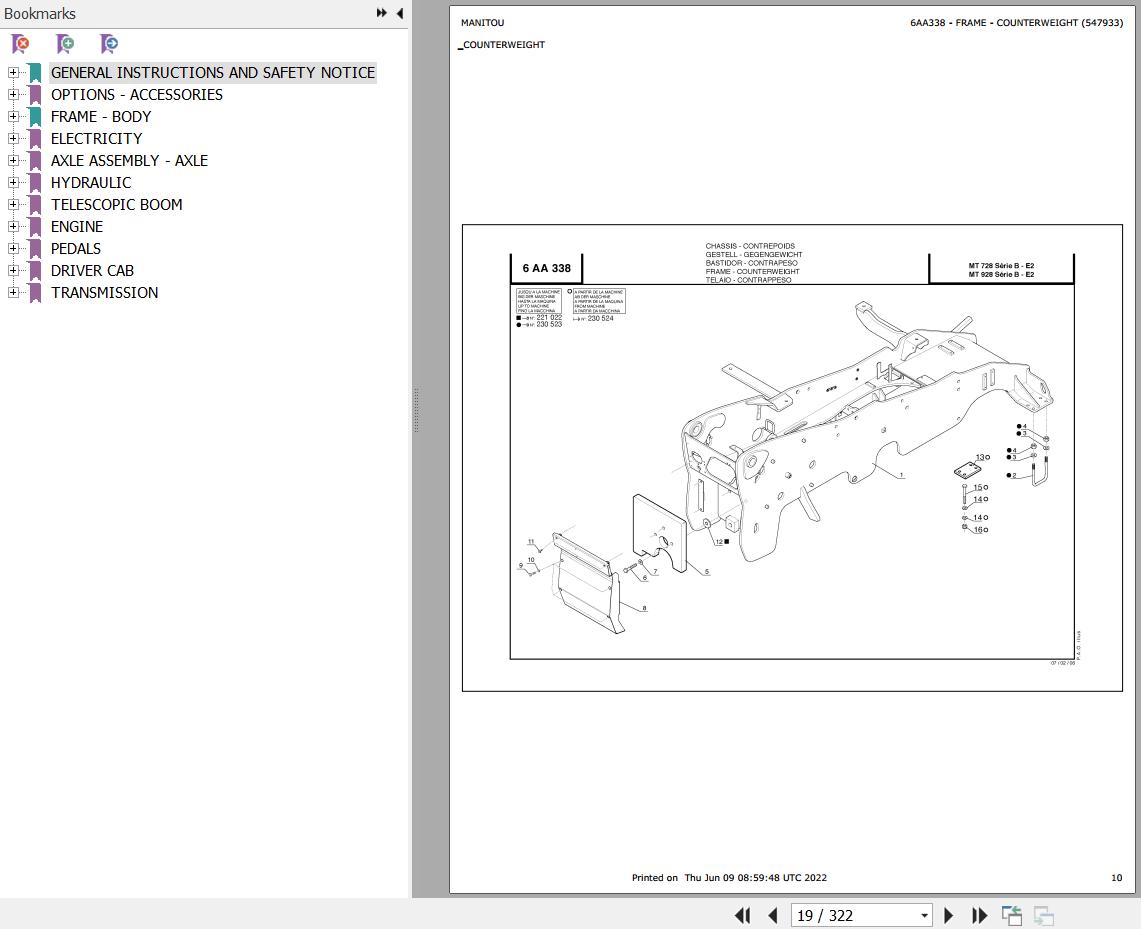The height and width of the screenshot is (929, 1141).
Task: Collapse the Bookmarks panel with the left arrow
Action: coord(399,13)
